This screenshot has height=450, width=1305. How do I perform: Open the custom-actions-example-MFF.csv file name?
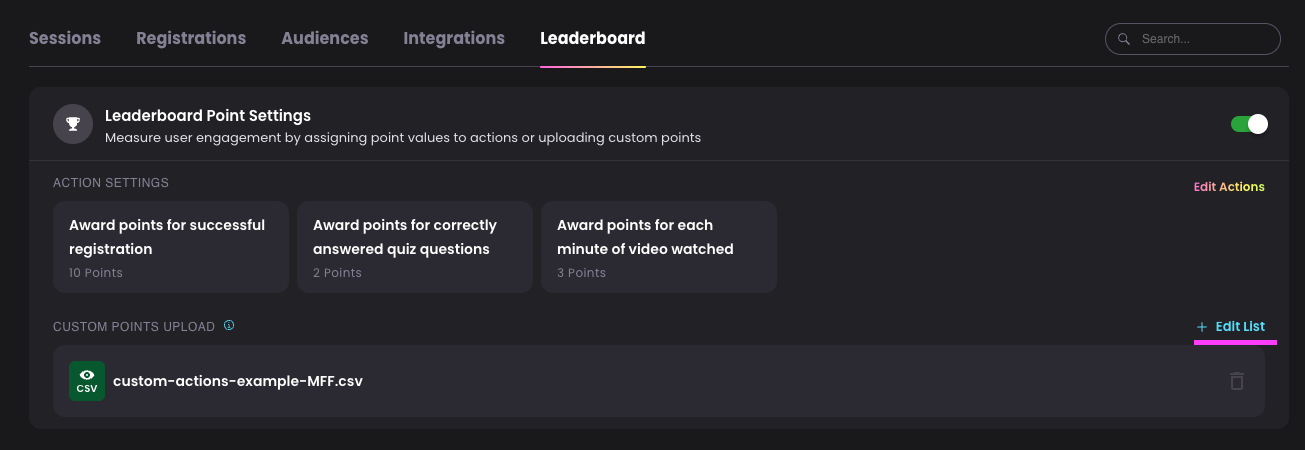pyautogui.click(x=238, y=381)
